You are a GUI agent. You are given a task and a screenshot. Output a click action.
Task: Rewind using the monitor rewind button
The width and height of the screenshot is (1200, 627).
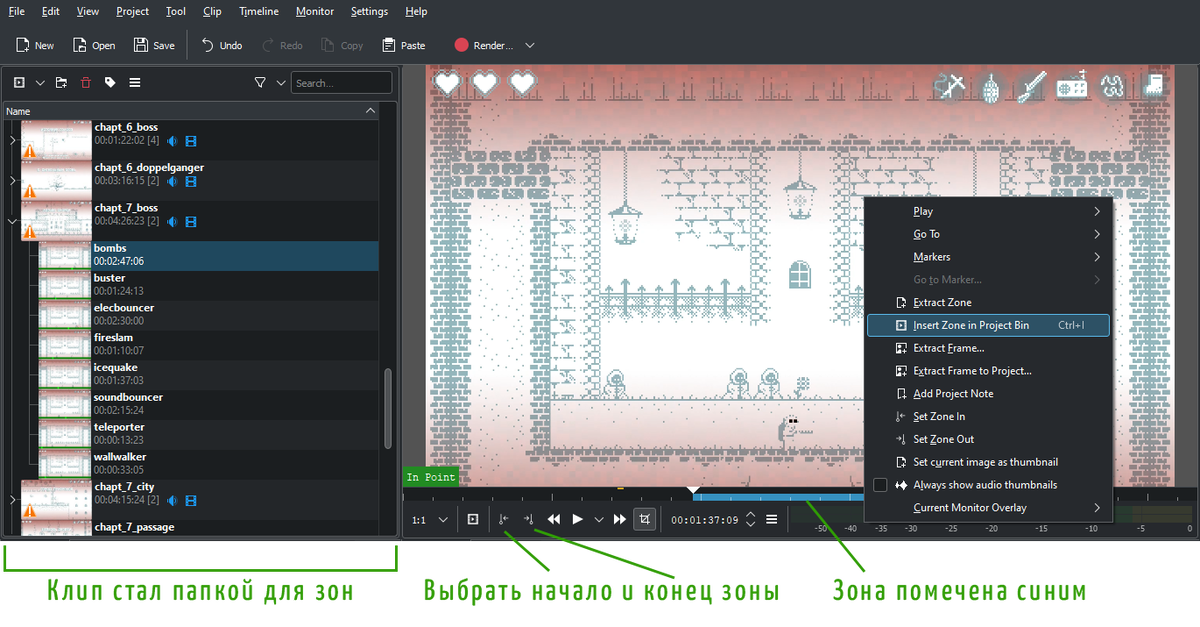click(x=553, y=520)
